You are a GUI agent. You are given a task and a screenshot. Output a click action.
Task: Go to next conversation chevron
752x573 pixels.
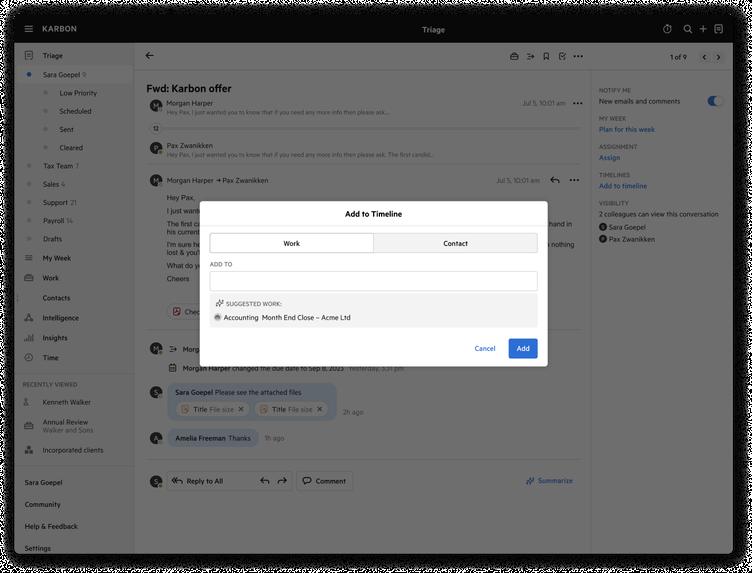(718, 57)
